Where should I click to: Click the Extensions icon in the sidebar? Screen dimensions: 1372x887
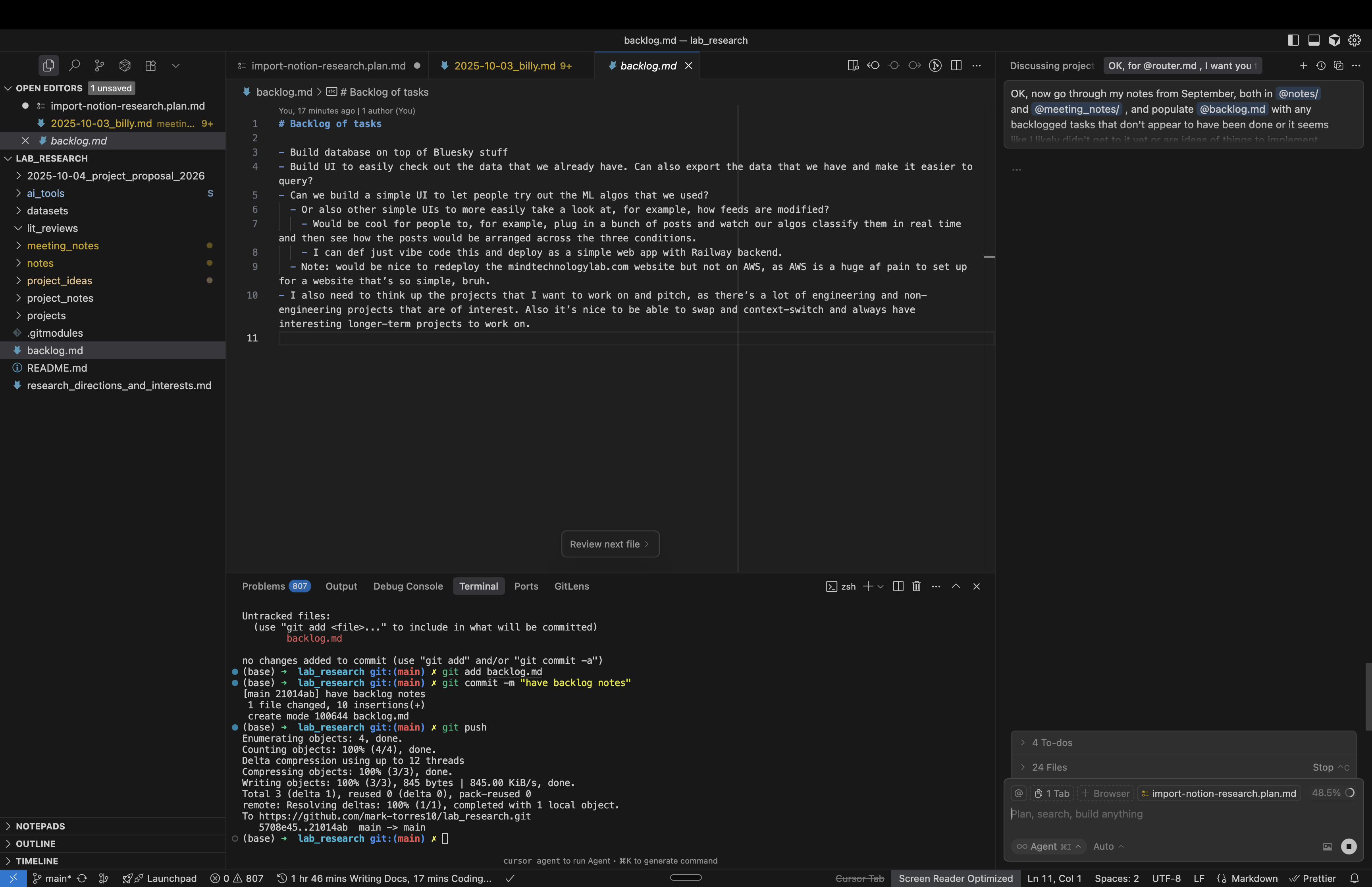click(x=150, y=66)
